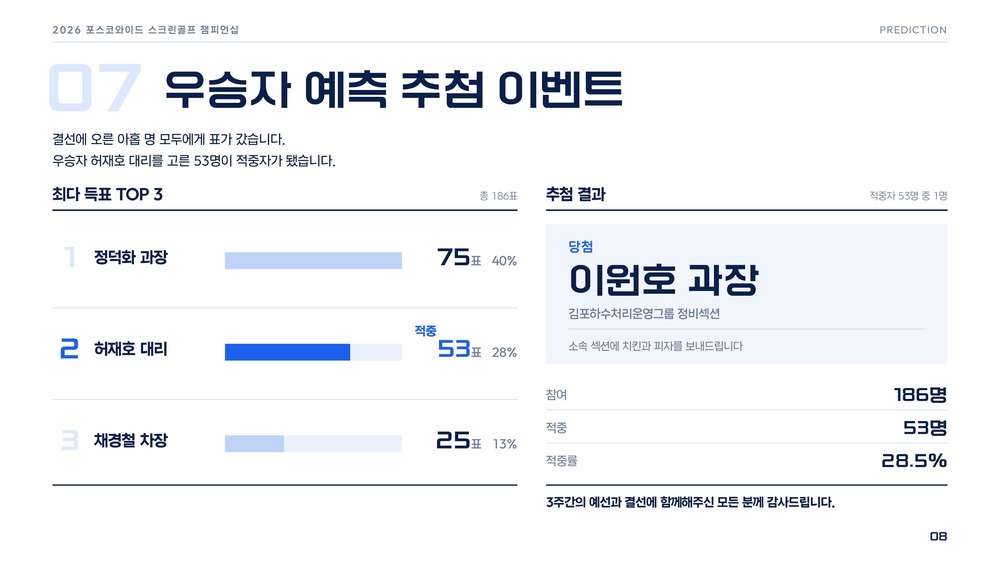
Task: Click the 75표 vote count
Action: coord(459,258)
